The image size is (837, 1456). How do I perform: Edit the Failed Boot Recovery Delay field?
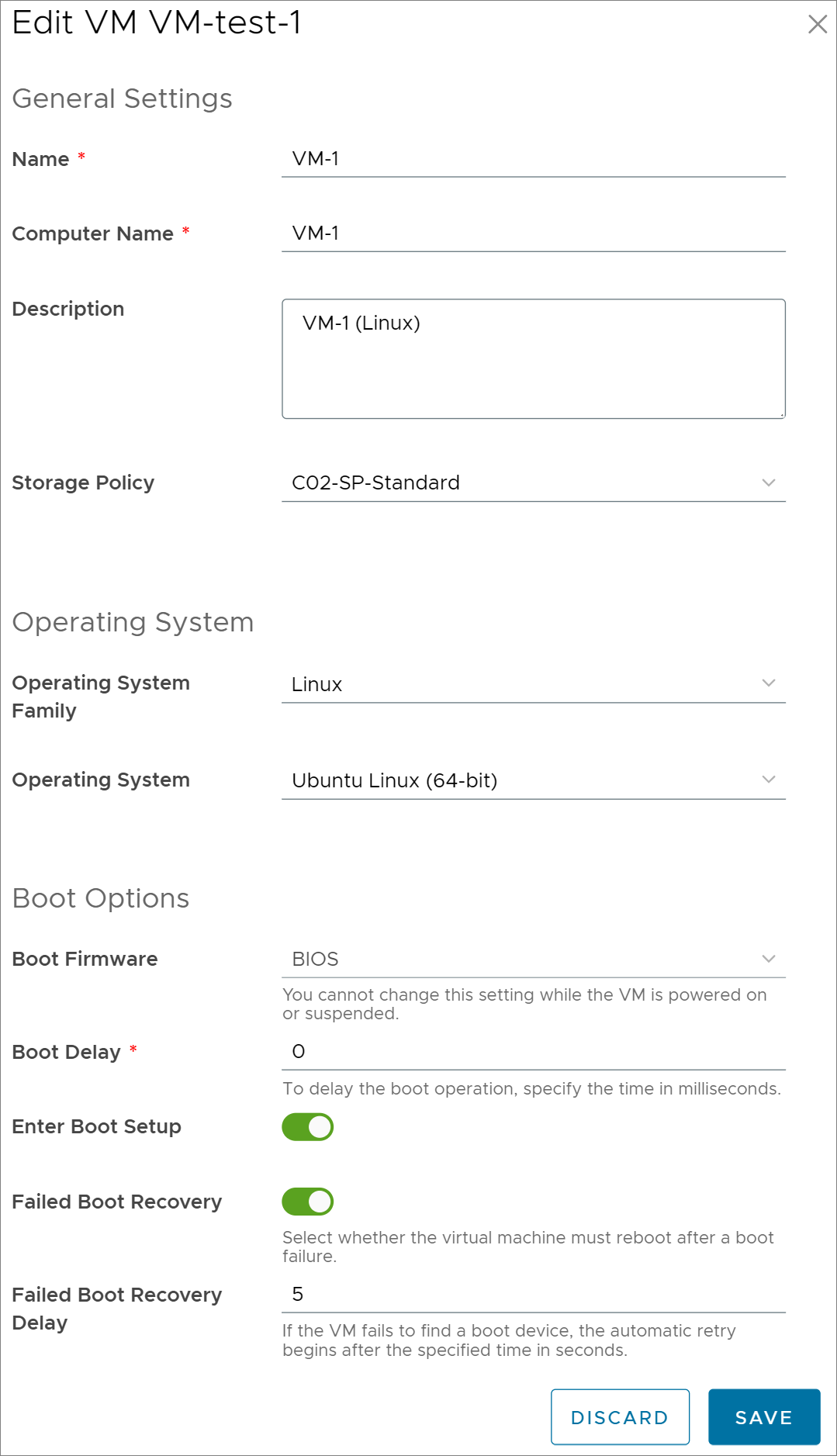(x=534, y=1295)
